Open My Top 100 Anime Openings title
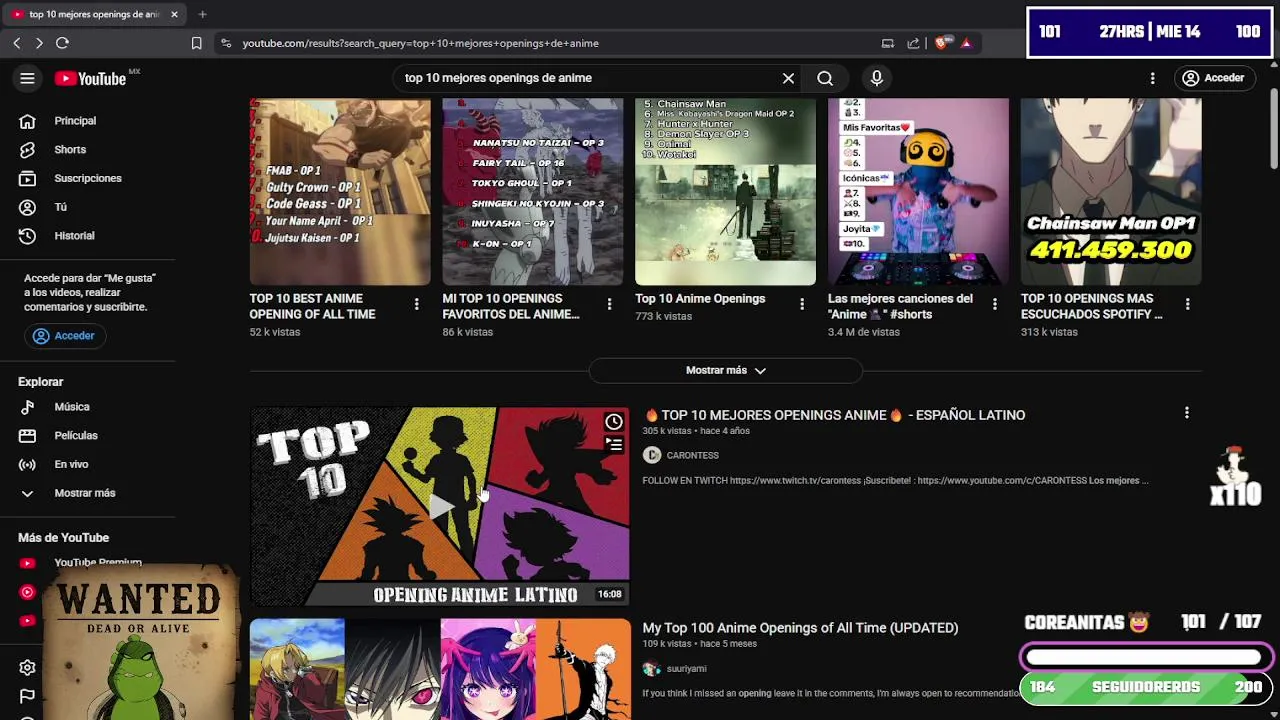This screenshot has width=1280, height=720. coord(800,628)
